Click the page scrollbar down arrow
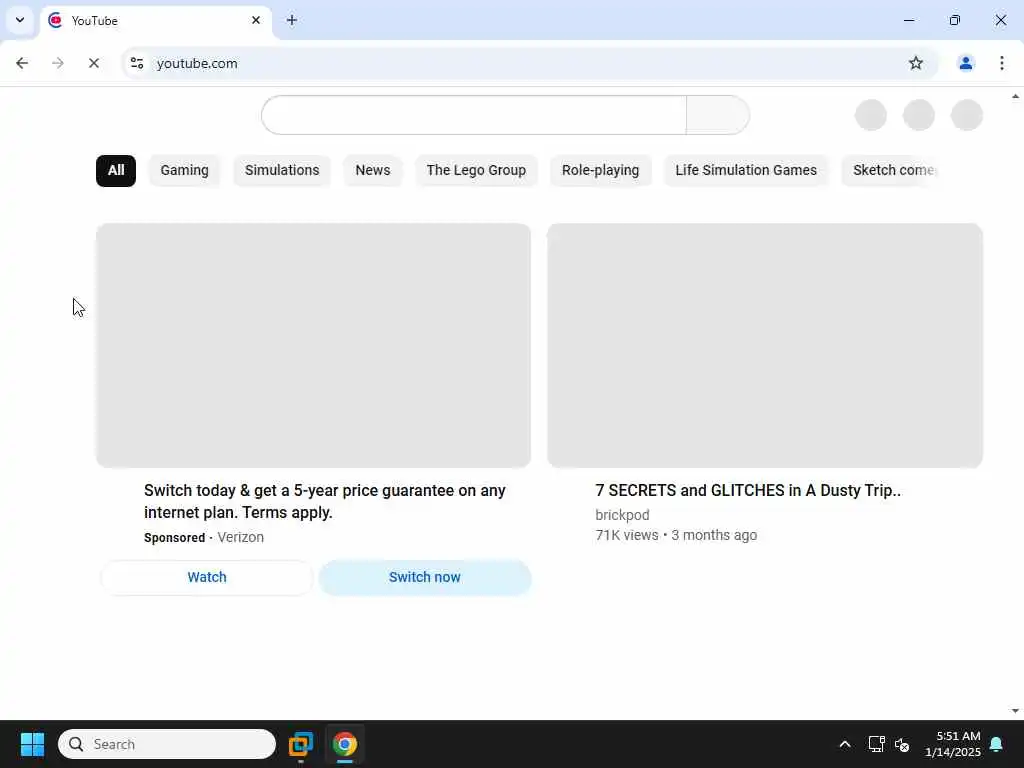The width and height of the screenshot is (1024, 768). (x=1016, y=711)
